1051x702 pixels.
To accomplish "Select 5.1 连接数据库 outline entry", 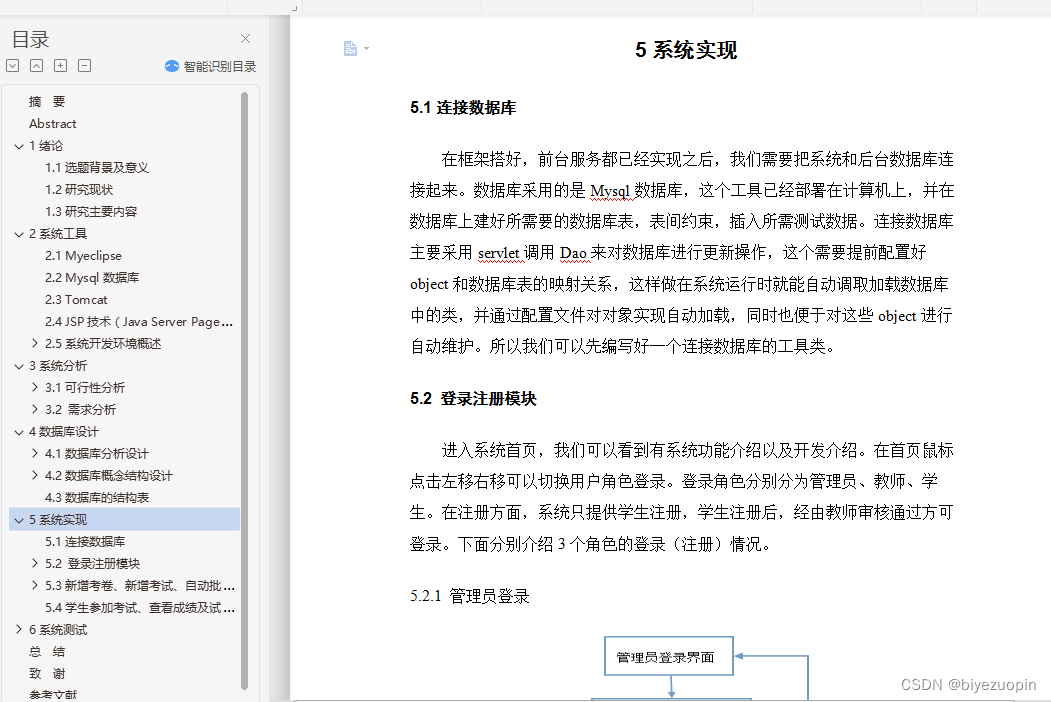I will [x=84, y=542].
